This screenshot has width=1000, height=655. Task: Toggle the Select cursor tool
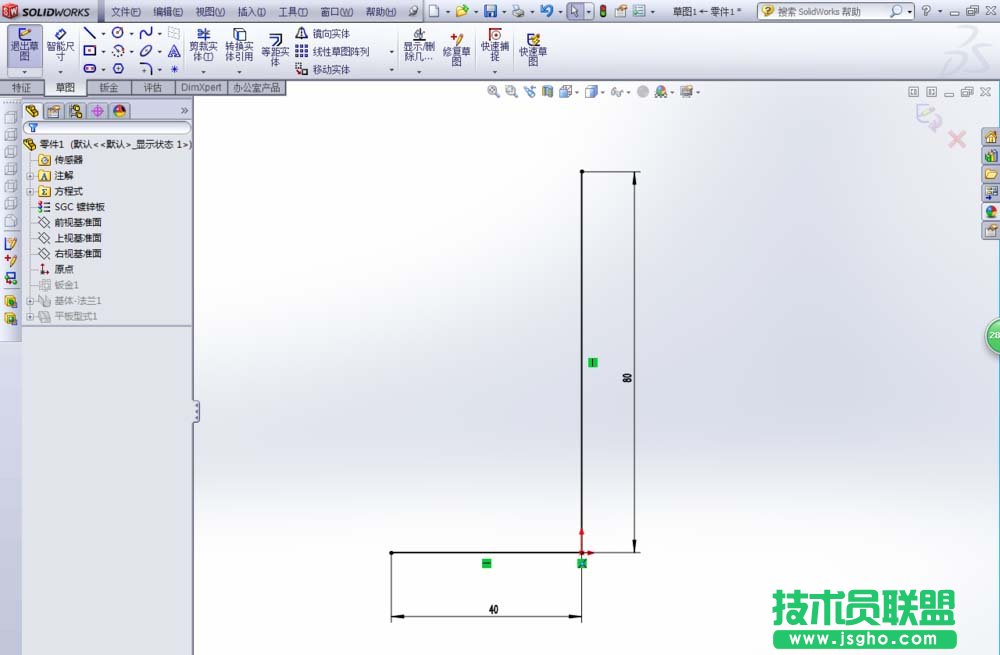click(x=575, y=11)
